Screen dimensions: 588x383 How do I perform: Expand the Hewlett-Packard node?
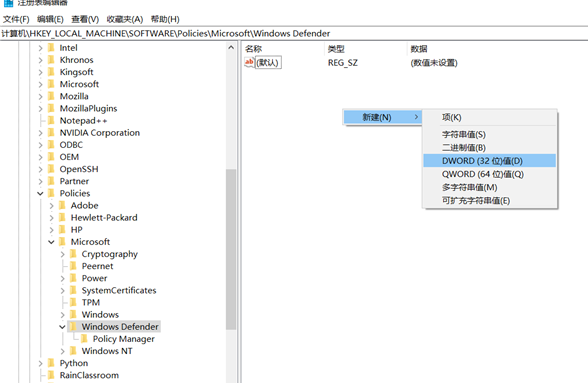pos(52,218)
